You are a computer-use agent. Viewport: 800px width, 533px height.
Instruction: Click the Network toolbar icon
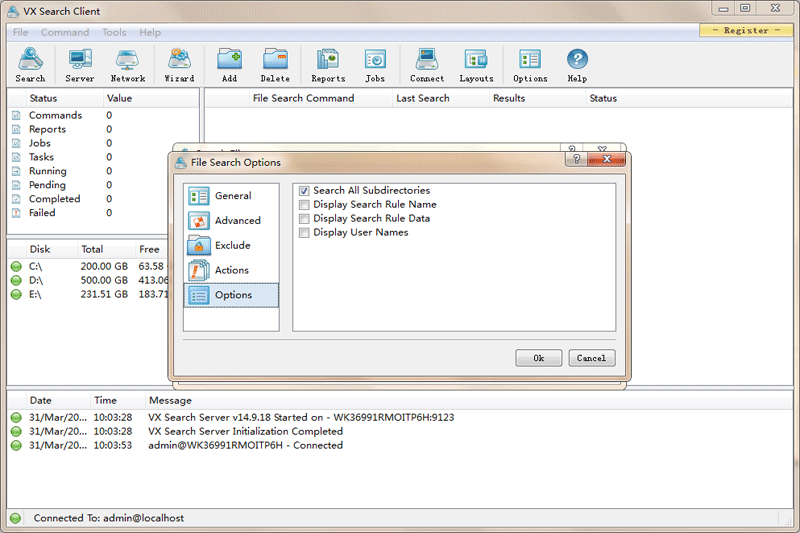pos(128,60)
